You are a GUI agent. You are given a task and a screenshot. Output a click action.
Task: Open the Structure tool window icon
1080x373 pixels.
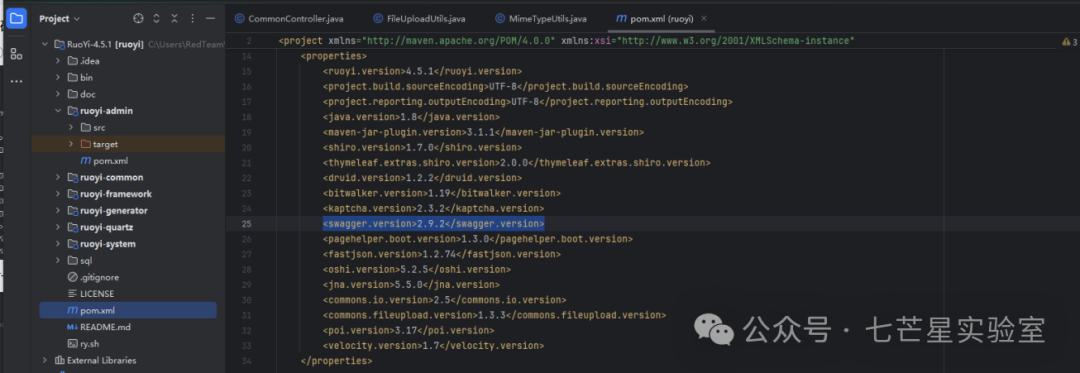pyautogui.click(x=17, y=54)
